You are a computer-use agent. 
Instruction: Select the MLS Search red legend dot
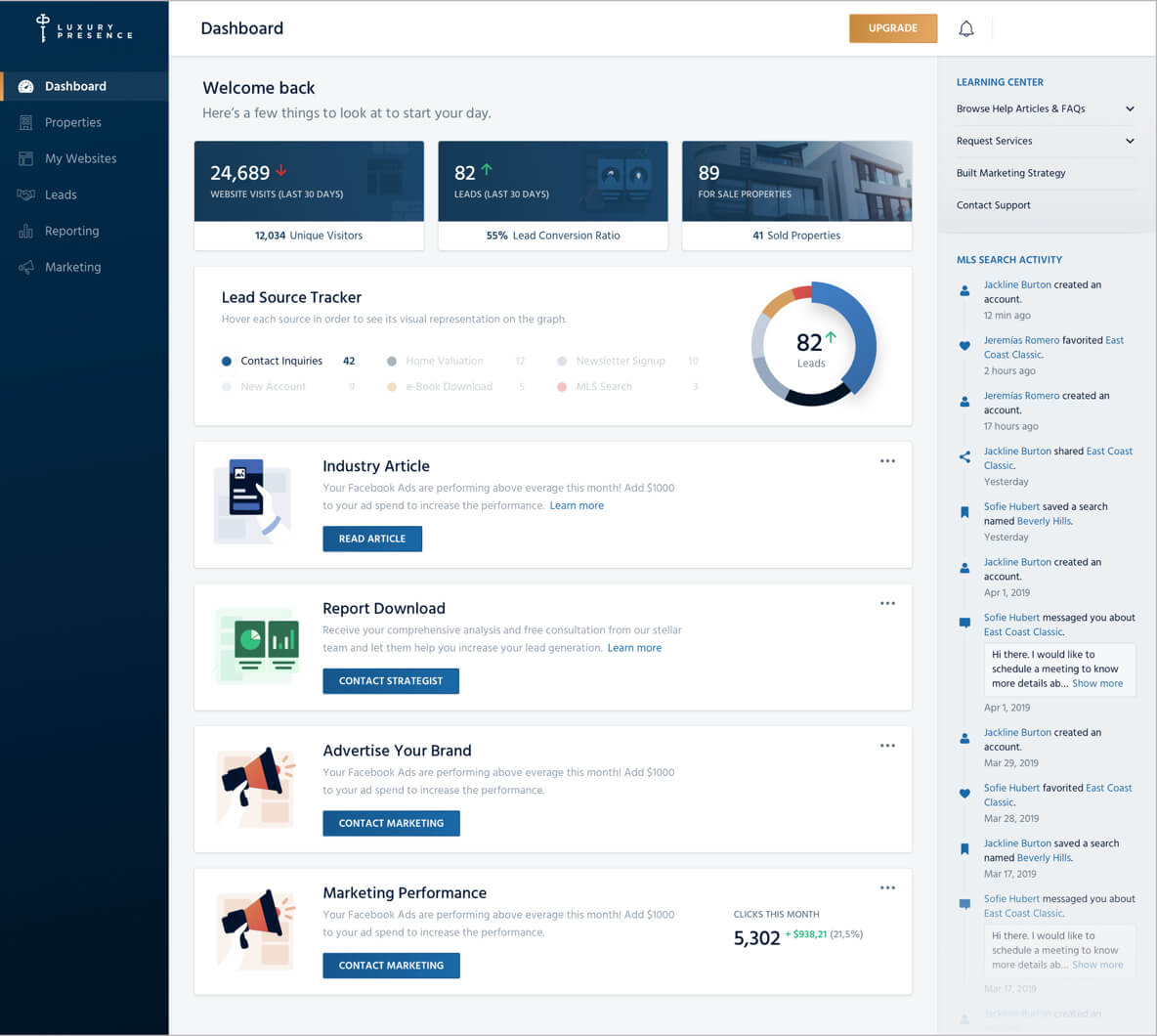point(562,387)
